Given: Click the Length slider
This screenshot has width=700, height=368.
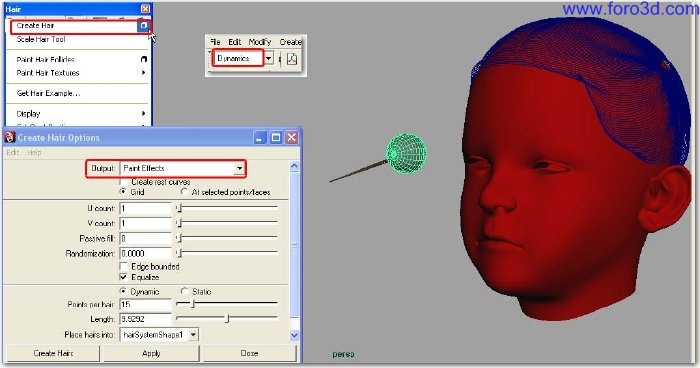Looking at the screenshot, I should 227,319.
